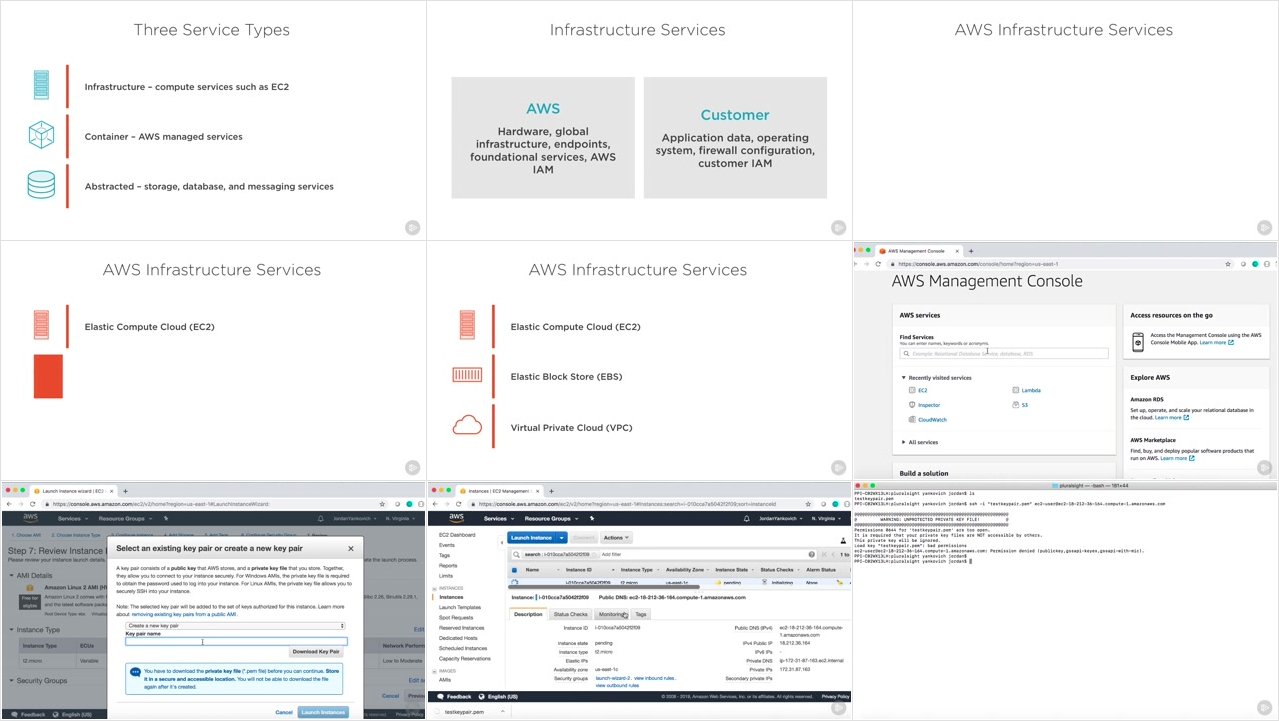Open Resource Groups dropdown in Instances window
1279x721 pixels.
click(550, 519)
